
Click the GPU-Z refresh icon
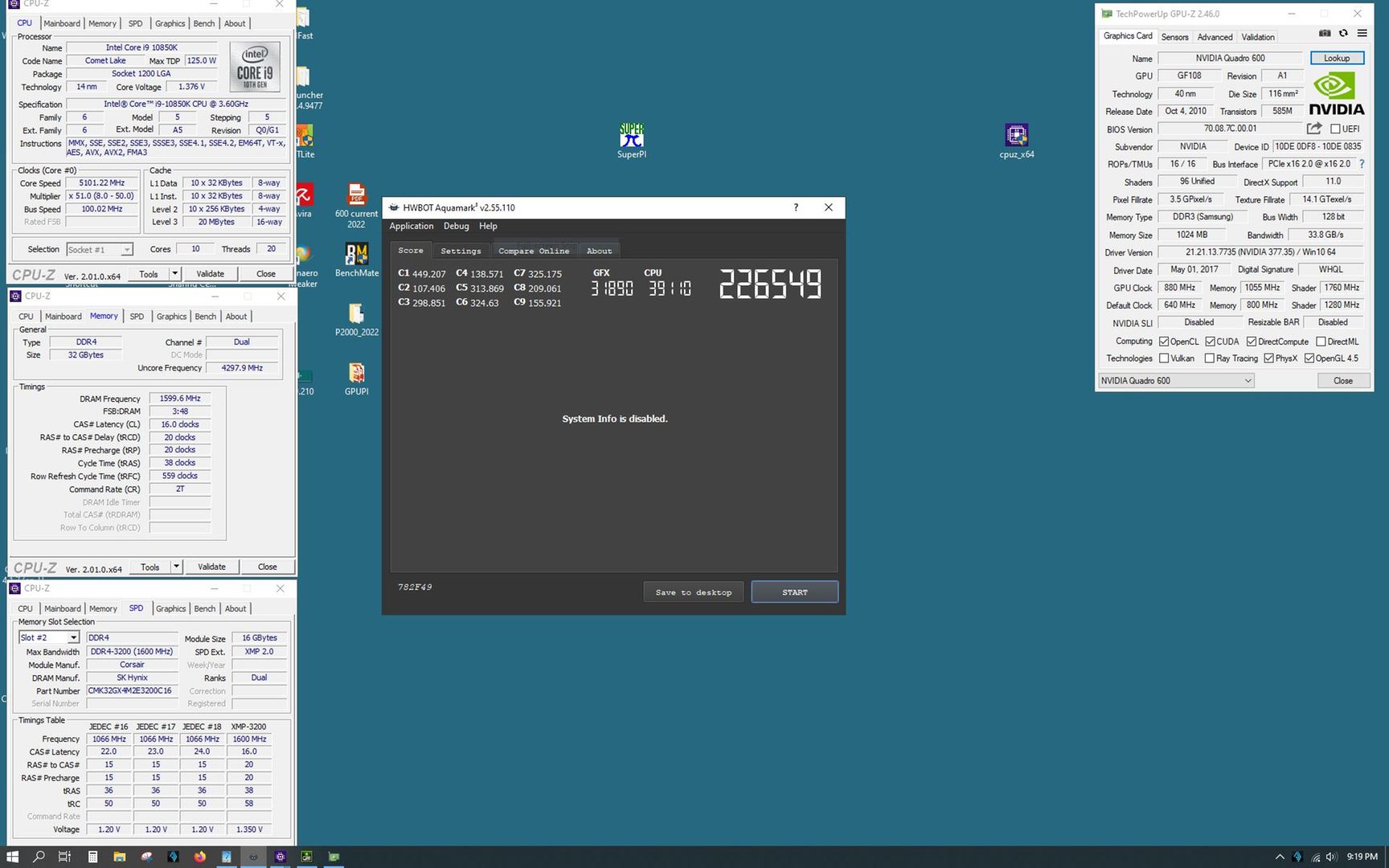coord(1343,34)
